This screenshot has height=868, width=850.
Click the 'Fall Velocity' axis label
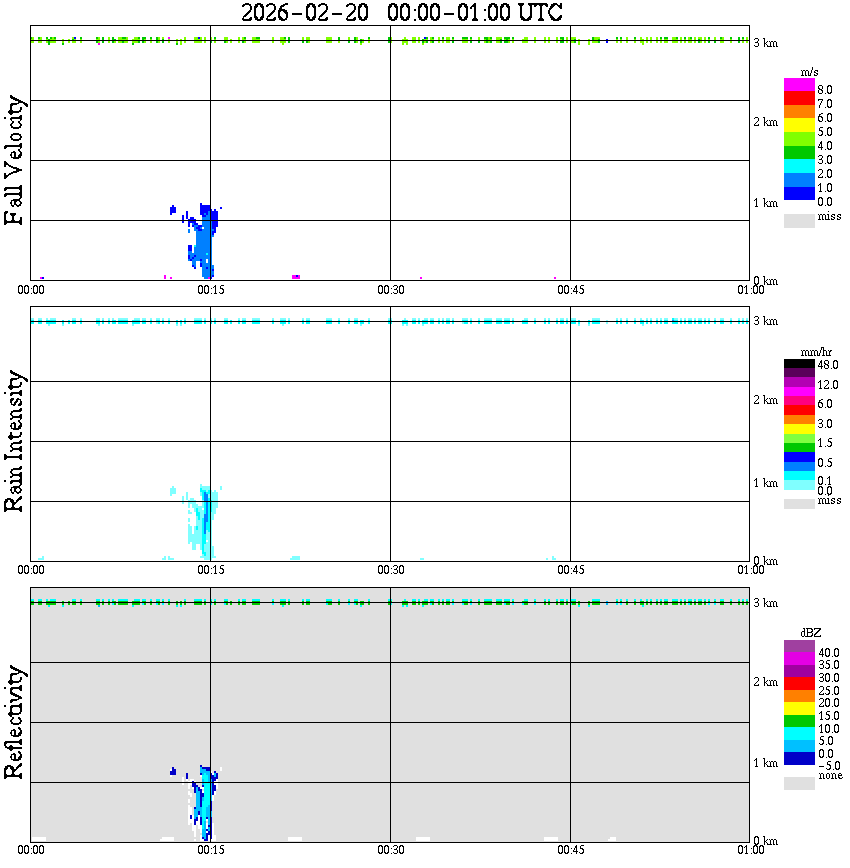(x=14, y=160)
